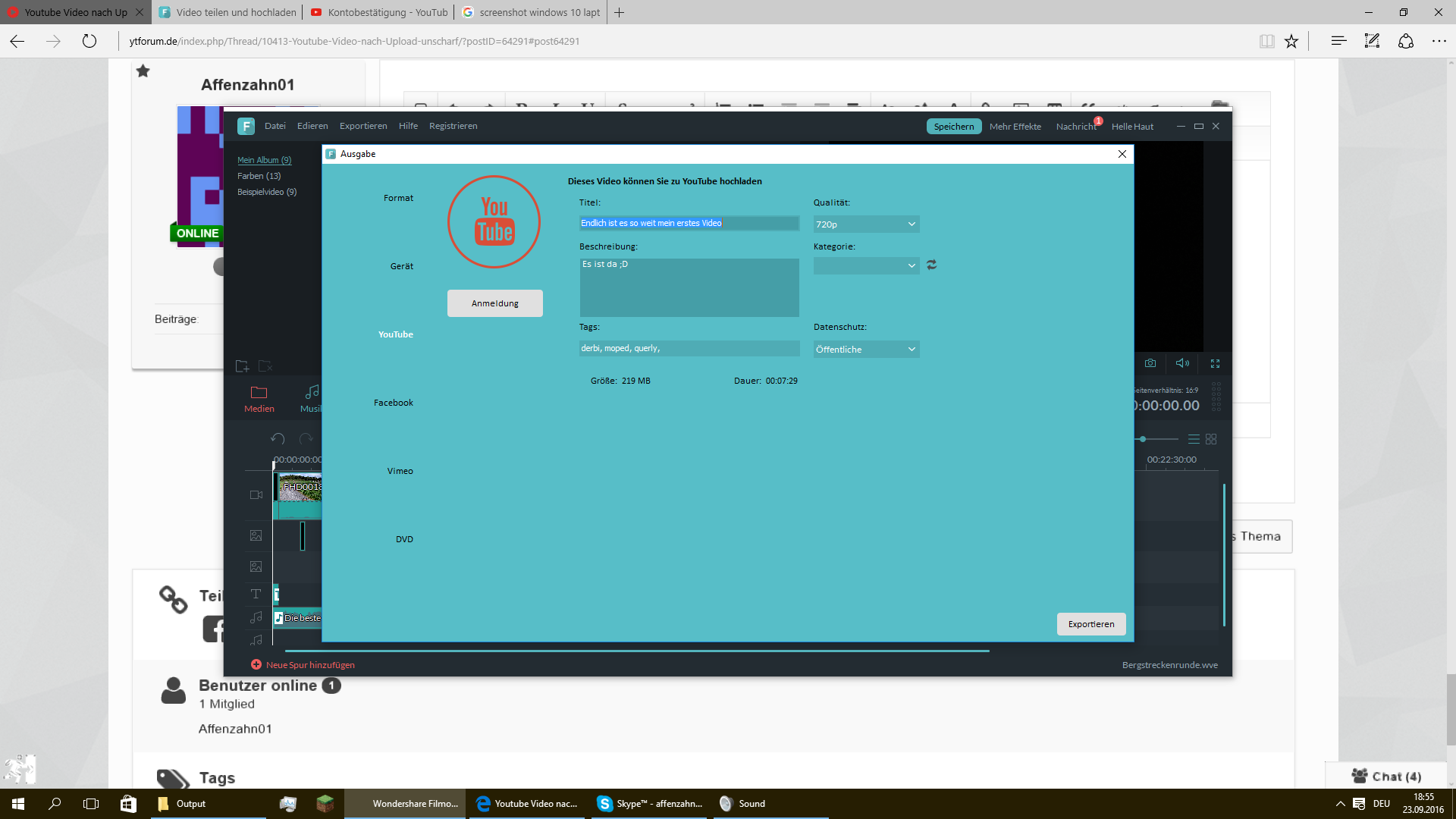
Task: Click the undo arrow icon
Action: click(x=278, y=439)
